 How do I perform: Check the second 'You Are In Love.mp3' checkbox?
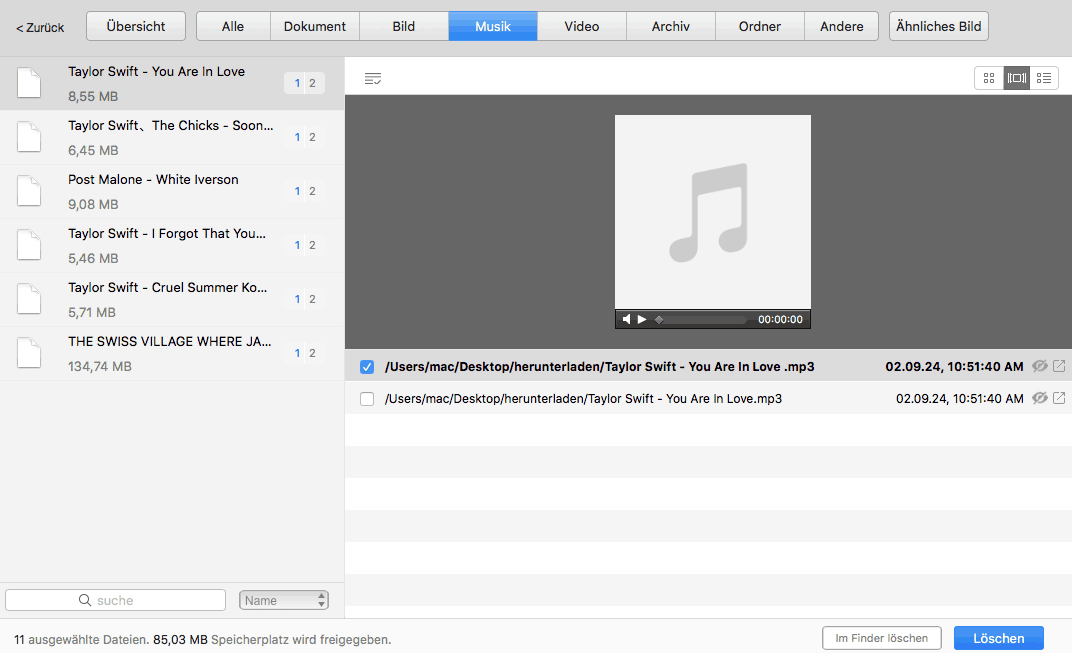pos(367,399)
